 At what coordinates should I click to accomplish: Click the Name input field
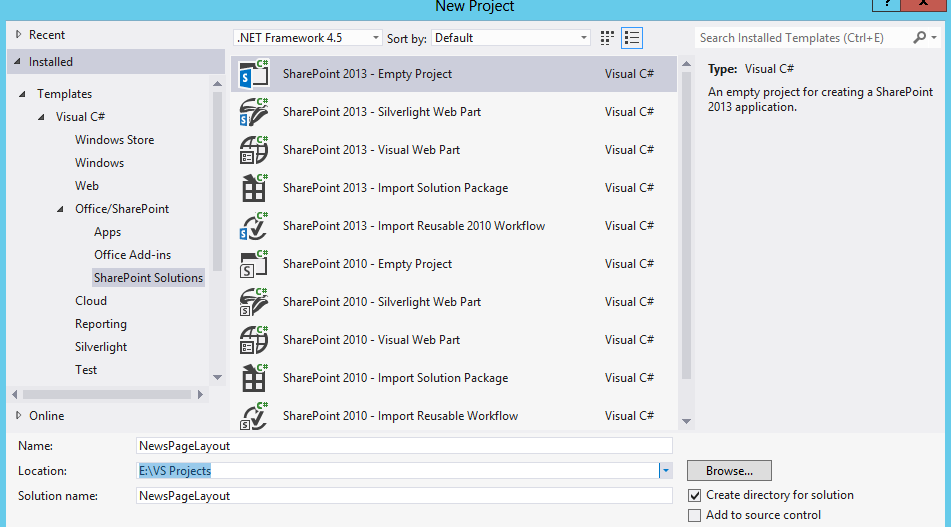[405, 446]
